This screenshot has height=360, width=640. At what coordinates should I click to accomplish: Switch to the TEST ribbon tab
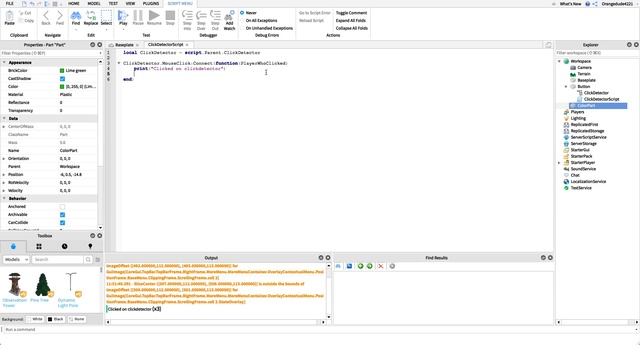tap(113, 3)
